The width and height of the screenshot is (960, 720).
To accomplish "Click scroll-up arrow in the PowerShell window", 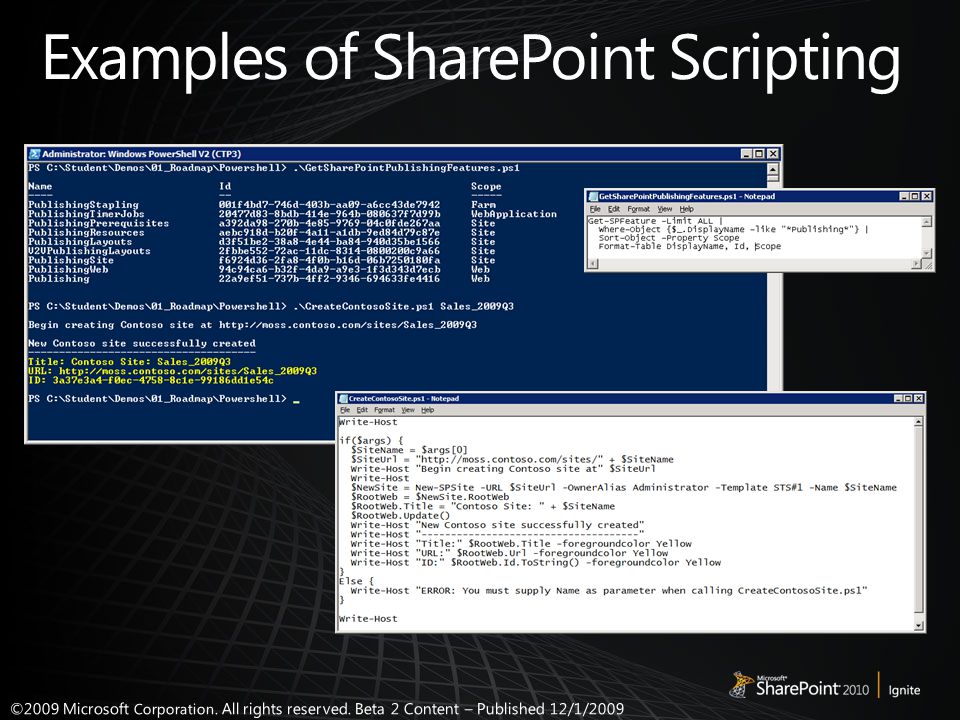I will pos(773,169).
